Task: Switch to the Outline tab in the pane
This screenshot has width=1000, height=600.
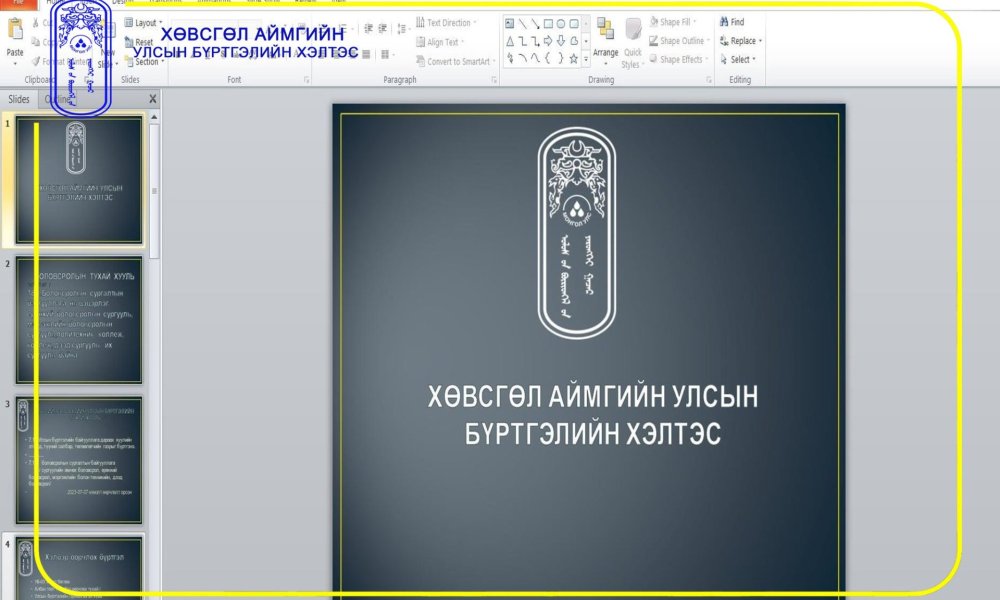Action: [x=57, y=99]
